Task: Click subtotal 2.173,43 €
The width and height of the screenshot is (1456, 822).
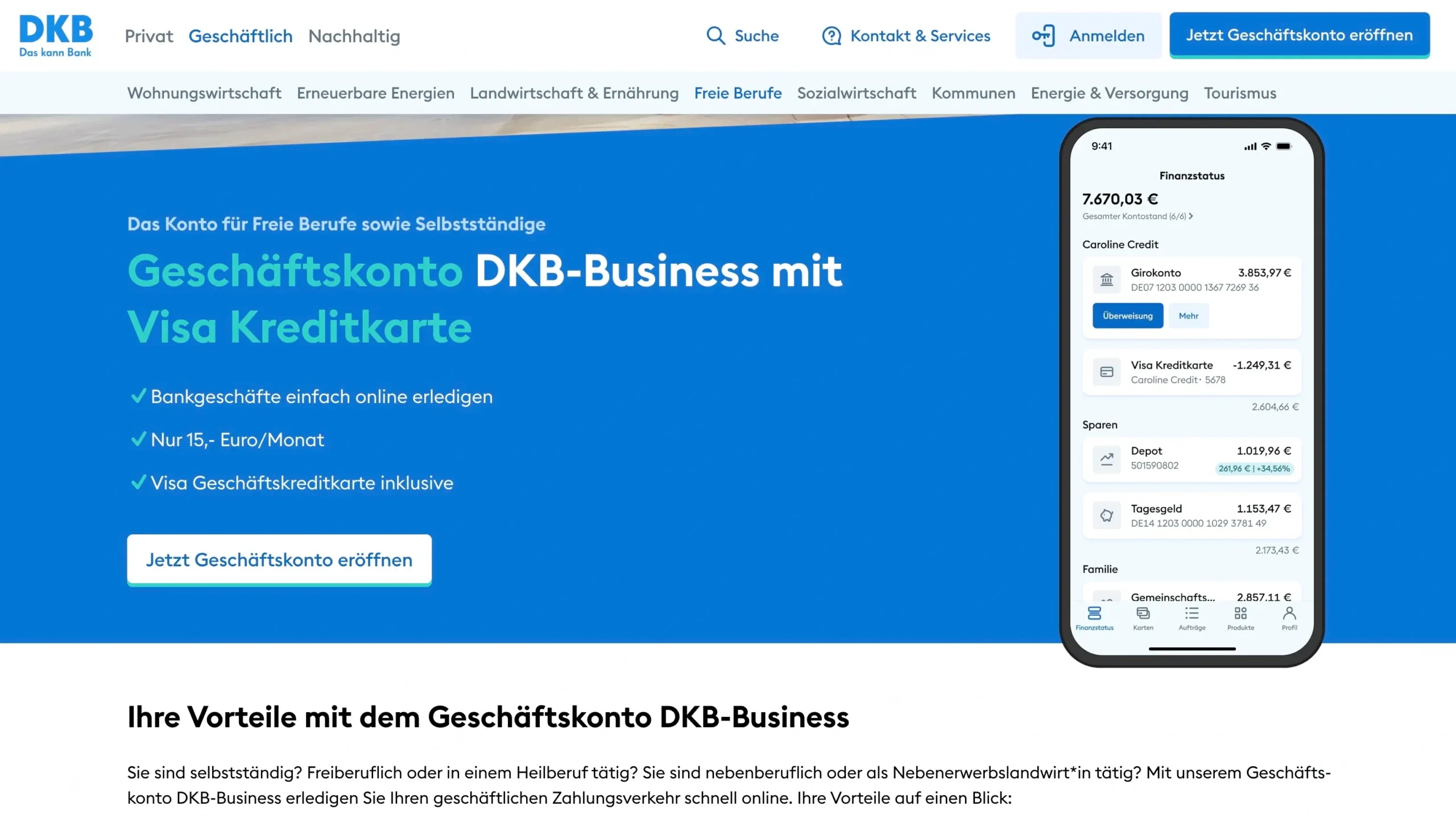Action: coord(1277,550)
